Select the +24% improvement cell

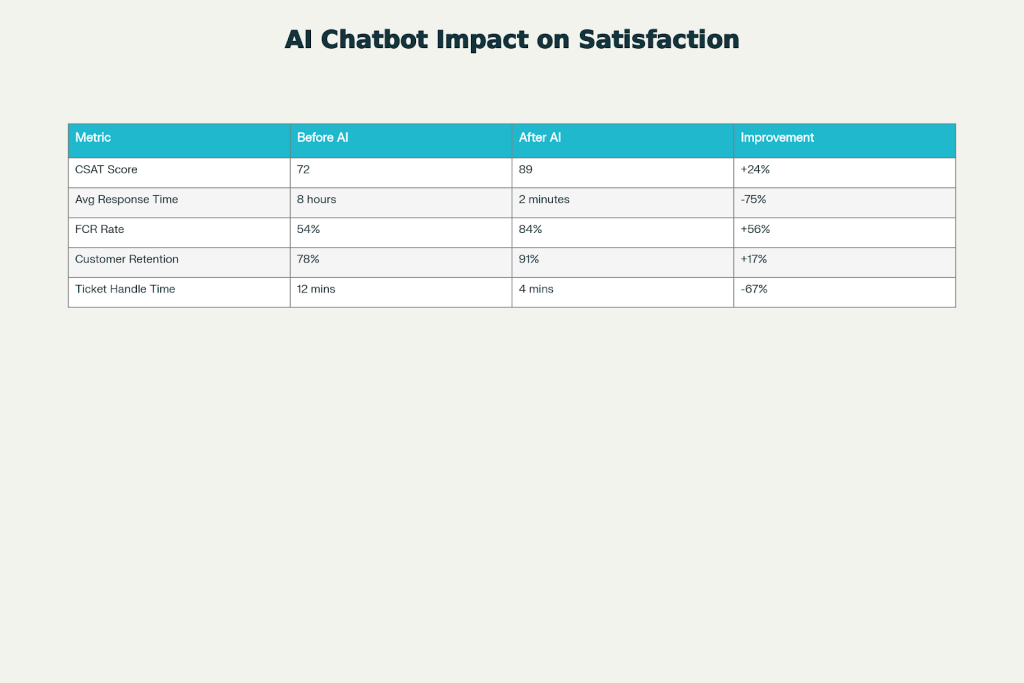click(755, 170)
